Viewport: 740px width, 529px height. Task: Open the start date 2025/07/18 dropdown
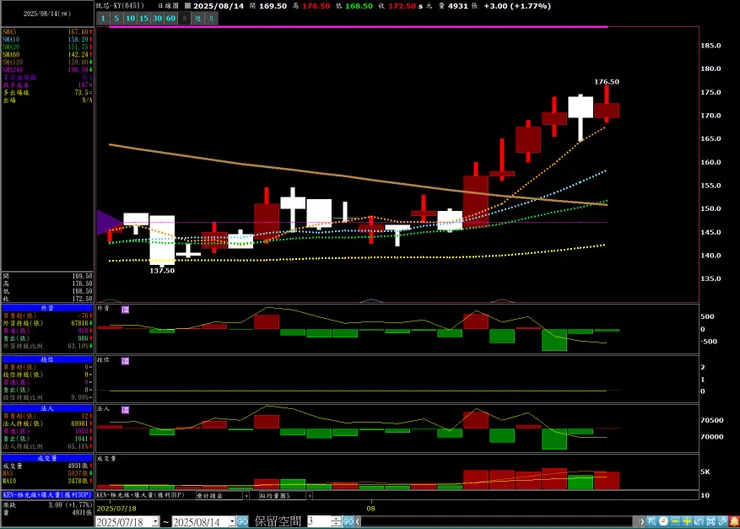click(x=156, y=521)
